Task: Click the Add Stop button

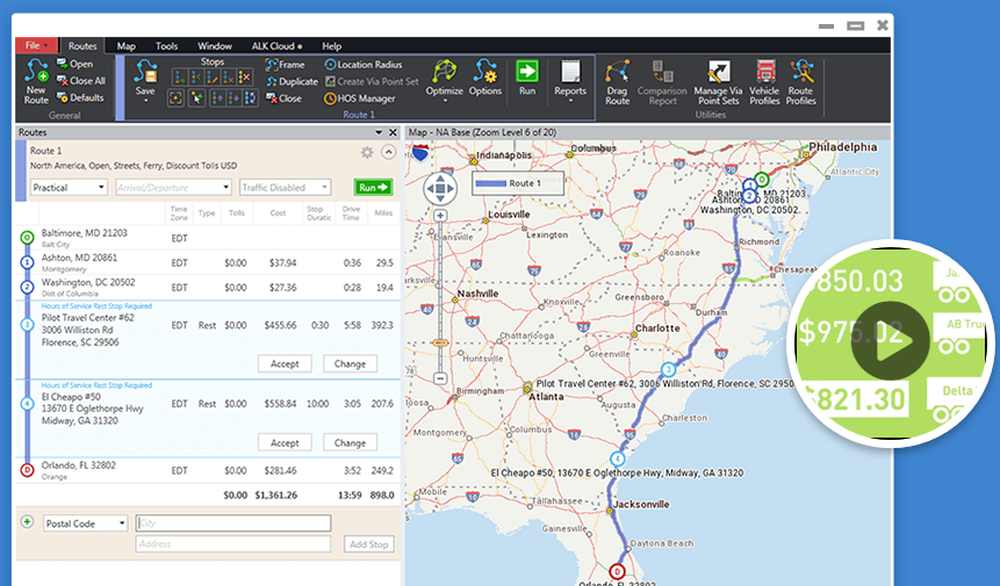Action: pos(369,544)
